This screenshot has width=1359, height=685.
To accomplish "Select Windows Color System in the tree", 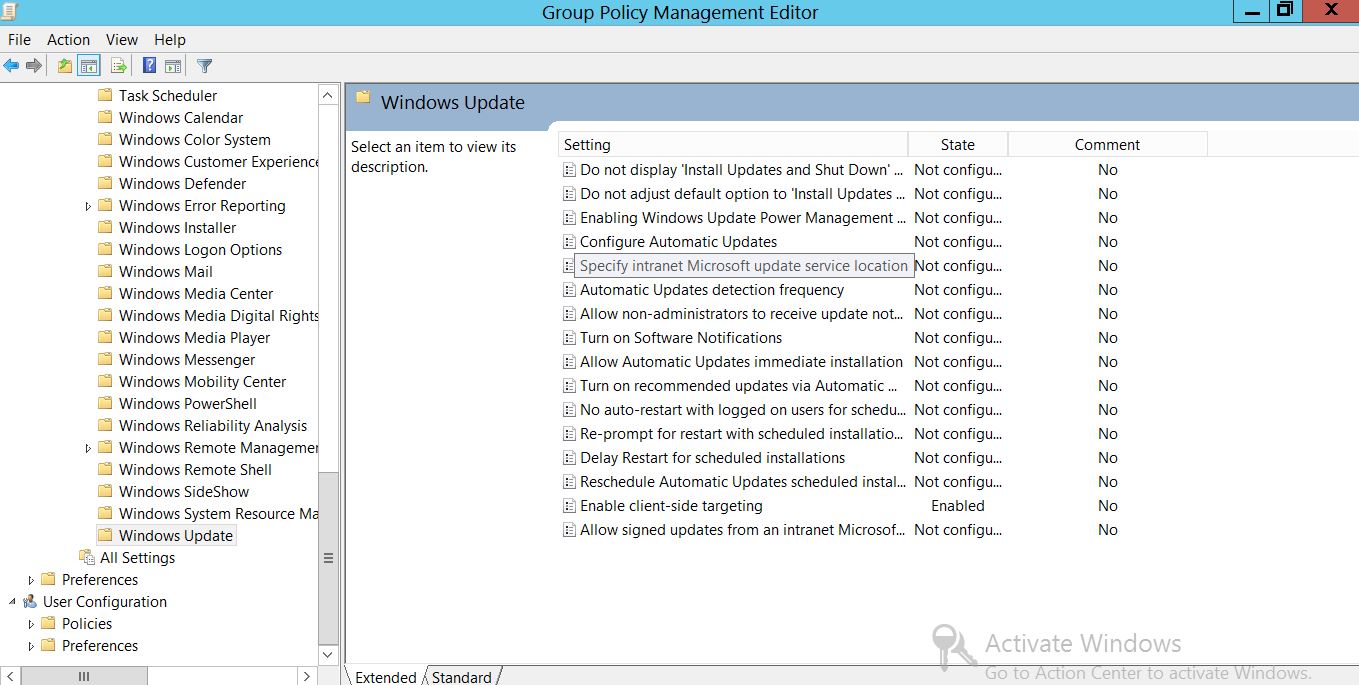I will 195,139.
